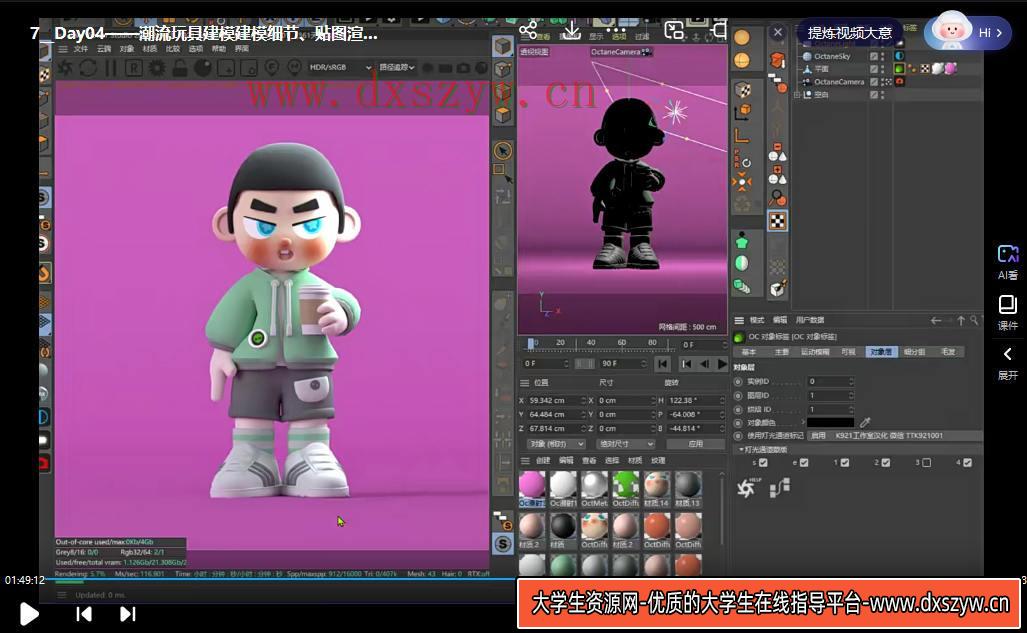The height and width of the screenshot is (633, 1027).
Task: Toggle the clay mode sphere icon
Action: coord(203,67)
